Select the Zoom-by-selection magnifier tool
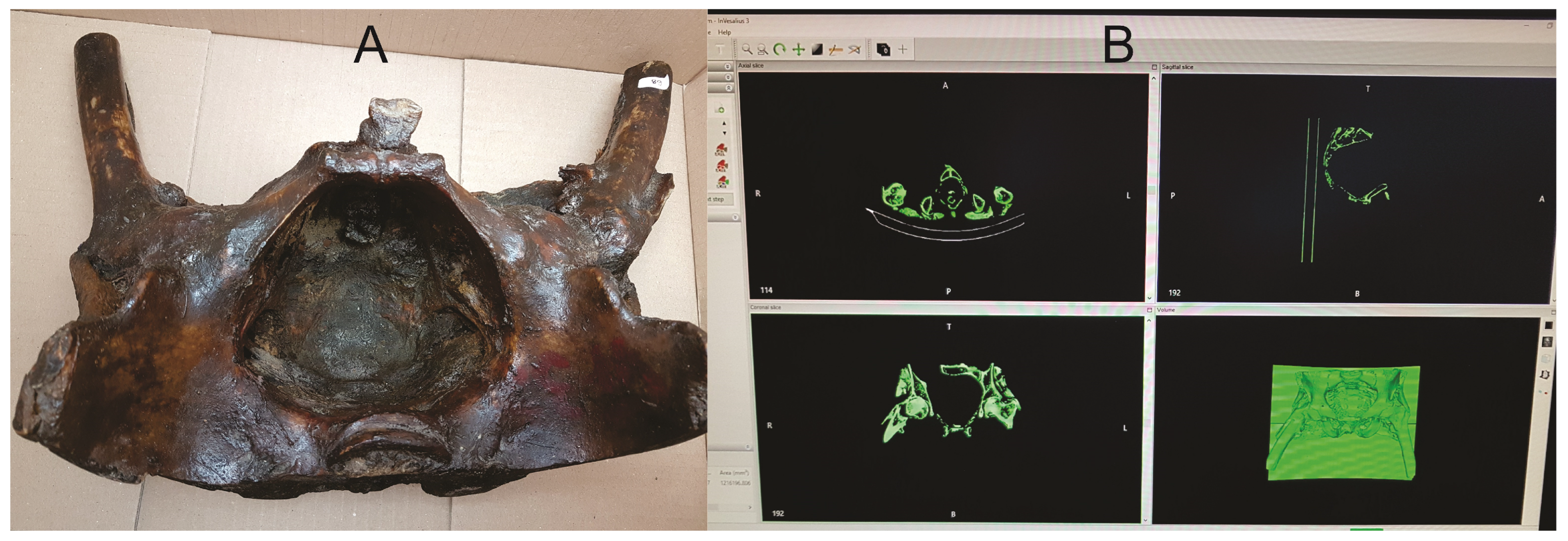This screenshot has width=1568, height=541. coord(763,49)
